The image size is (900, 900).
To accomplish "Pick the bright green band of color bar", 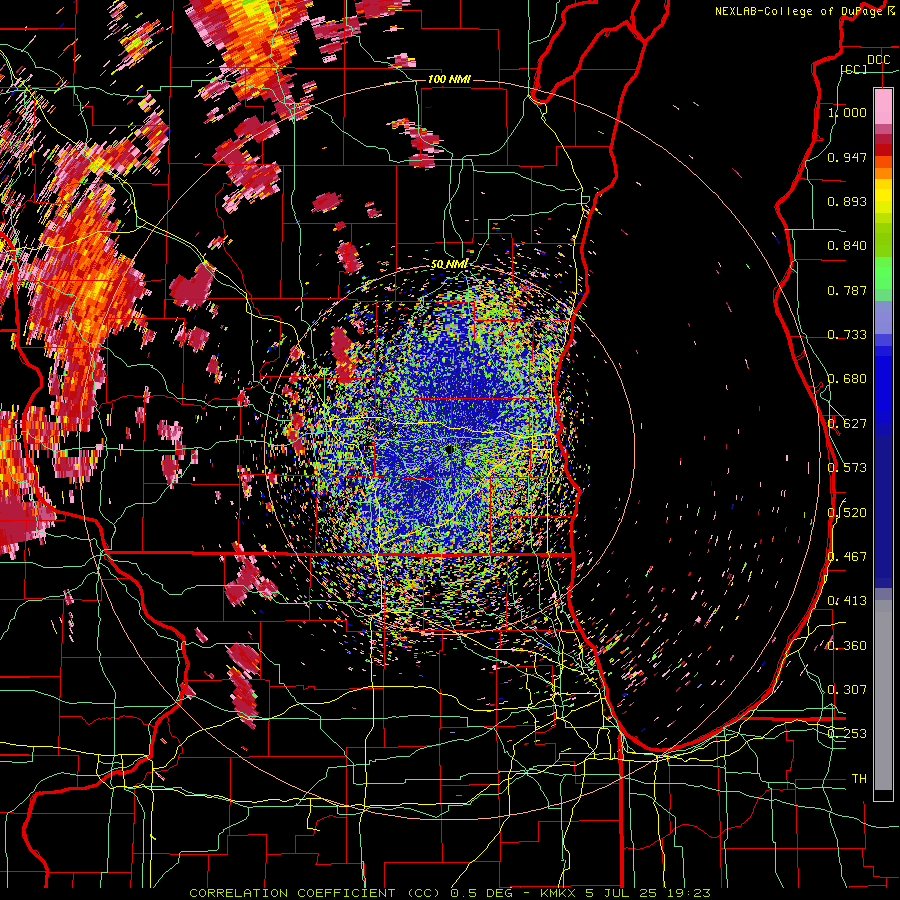I will [883, 273].
